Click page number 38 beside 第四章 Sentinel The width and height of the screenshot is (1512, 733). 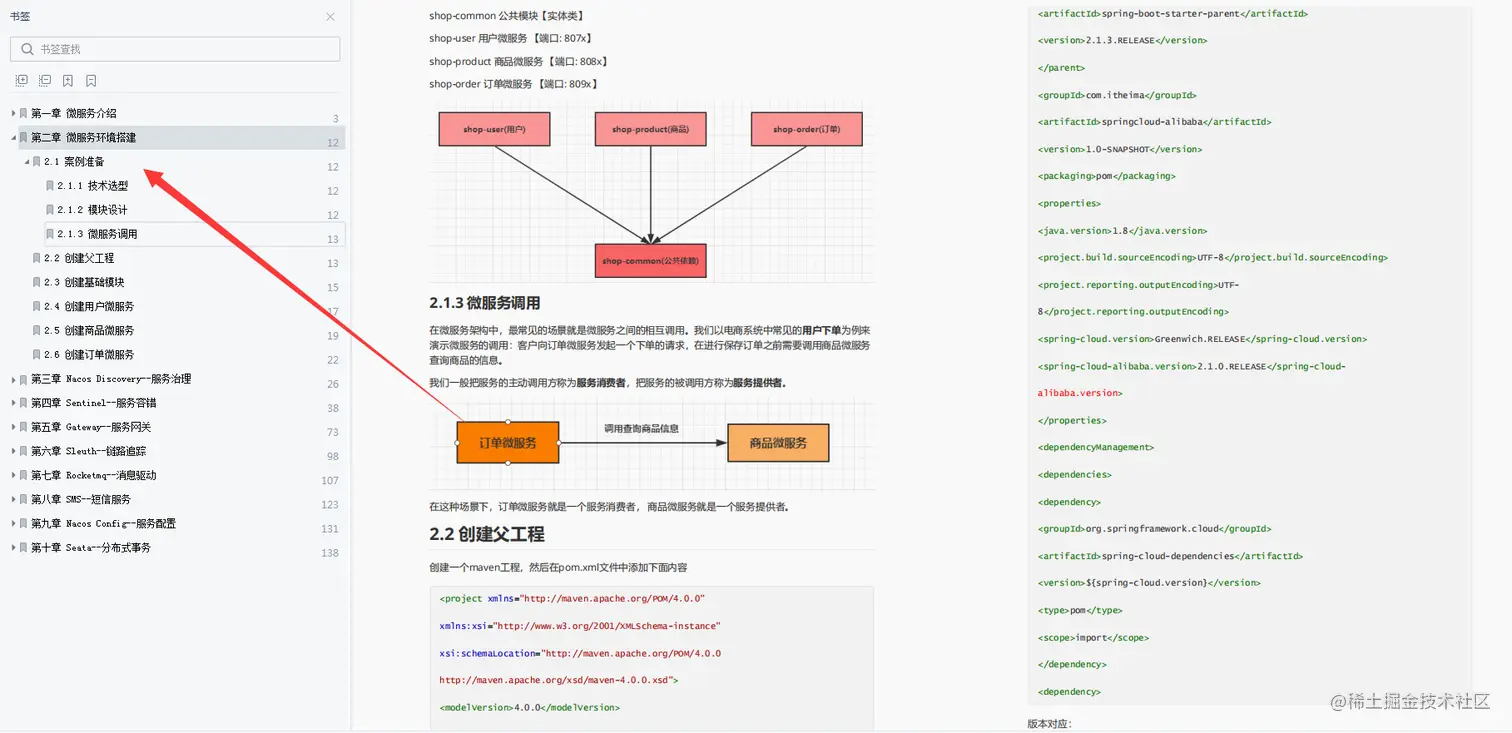pos(330,407)
